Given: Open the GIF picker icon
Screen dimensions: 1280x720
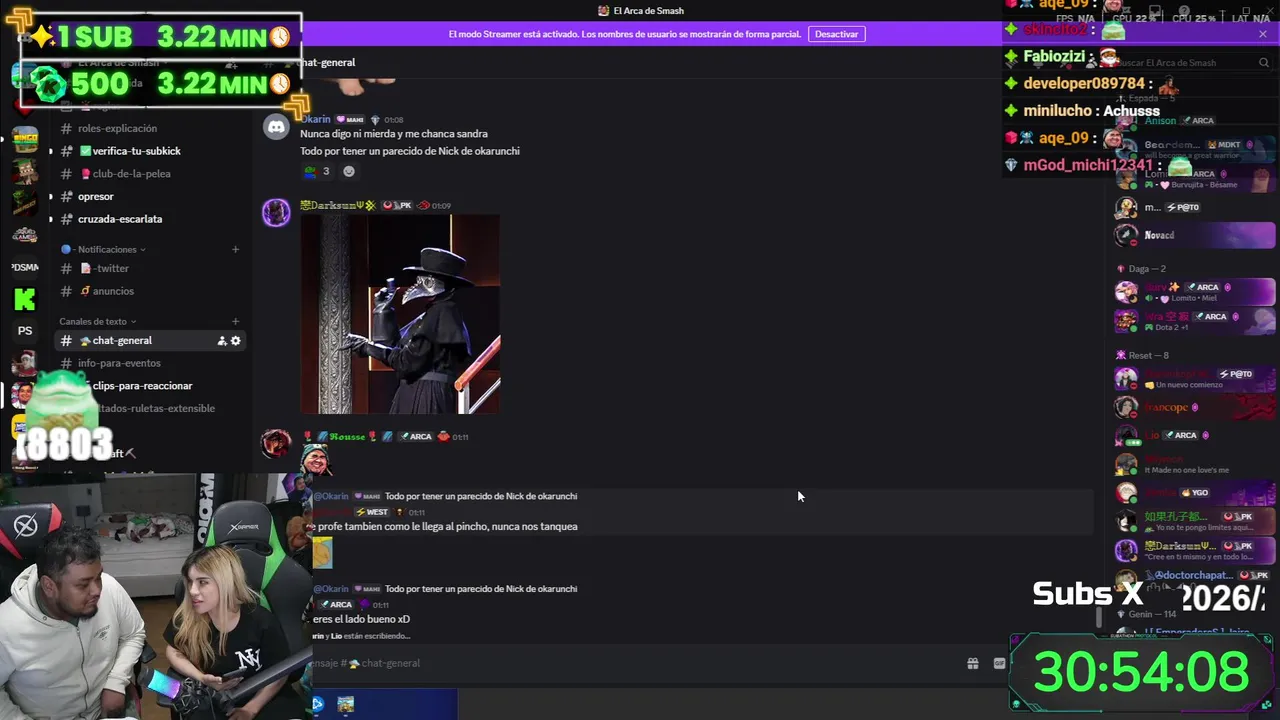Looking at the screenshot, I should [x=999, y=663].
